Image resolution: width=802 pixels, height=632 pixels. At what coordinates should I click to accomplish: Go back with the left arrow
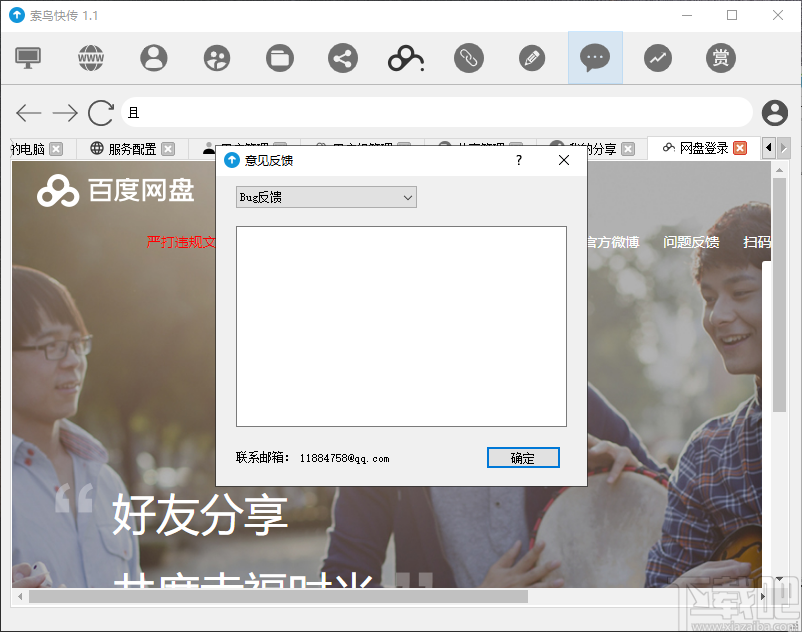(29, 112)
